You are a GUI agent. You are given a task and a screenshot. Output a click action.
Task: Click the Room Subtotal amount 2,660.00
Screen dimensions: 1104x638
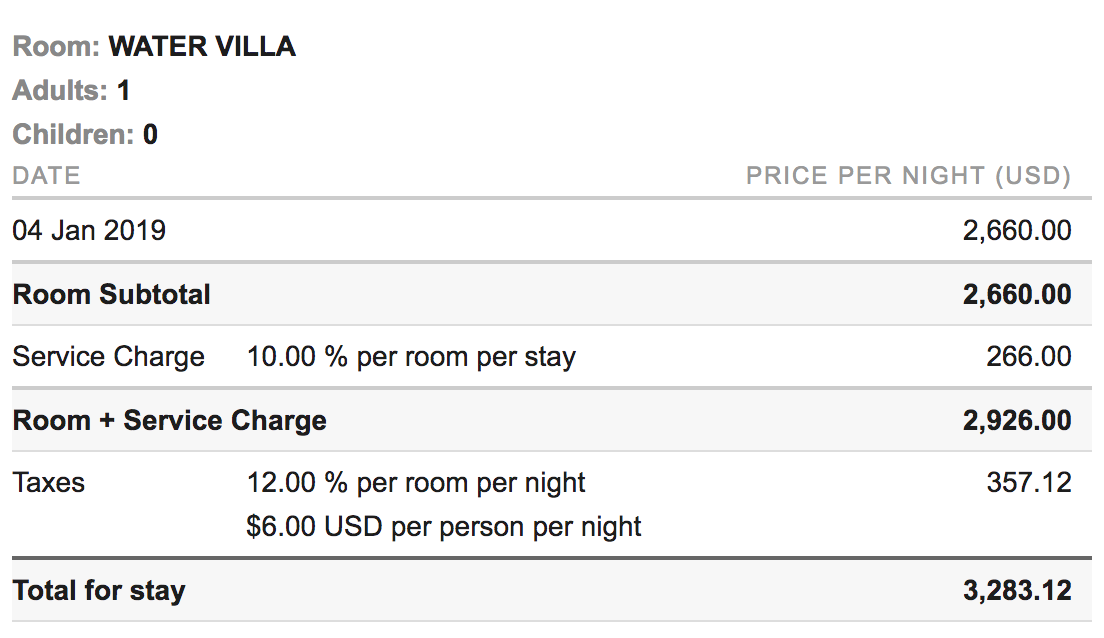(x=1017, y=294)
